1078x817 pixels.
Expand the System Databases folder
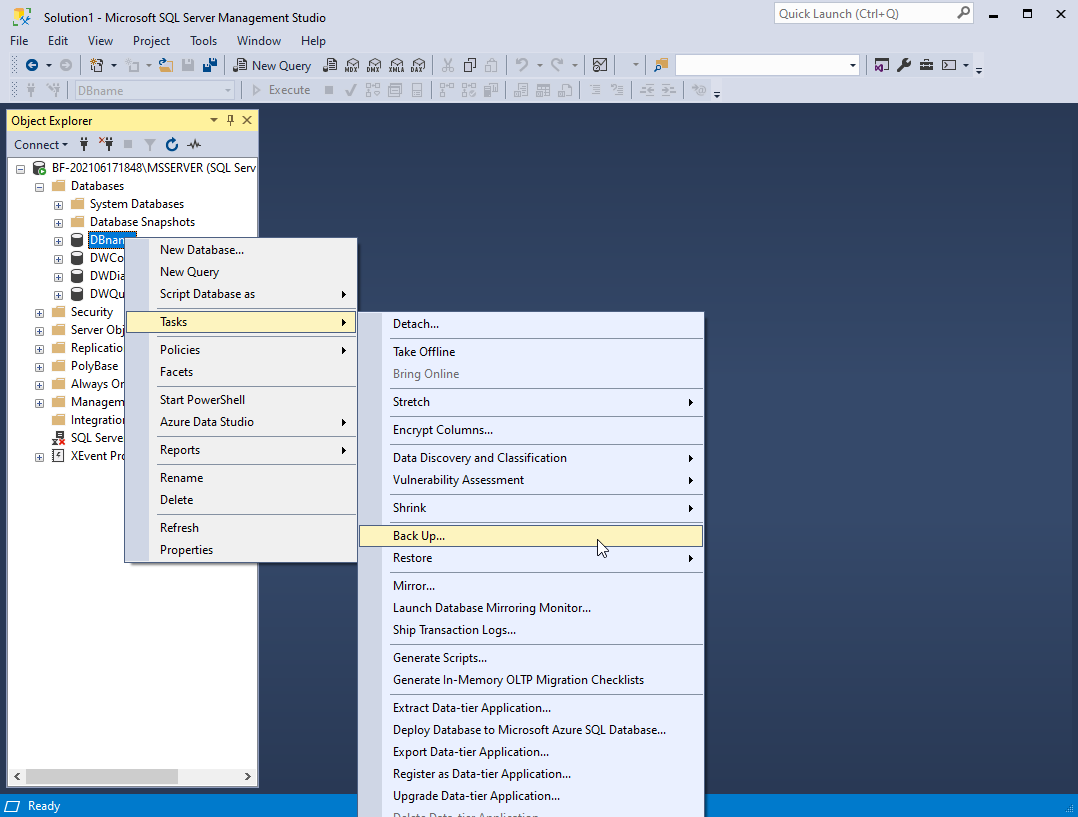click(x=59, y=205)
